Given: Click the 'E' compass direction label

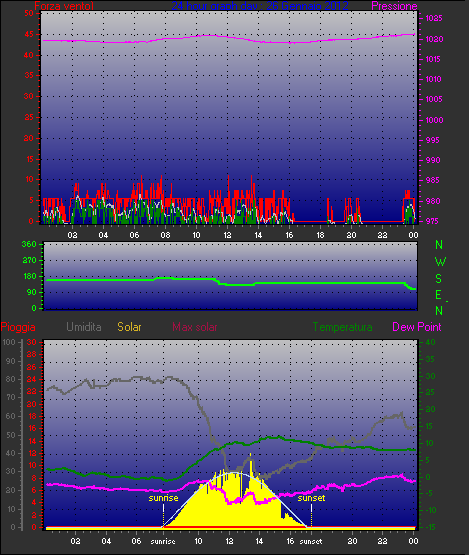Looking at the screenshot, I should pos(439,294).
